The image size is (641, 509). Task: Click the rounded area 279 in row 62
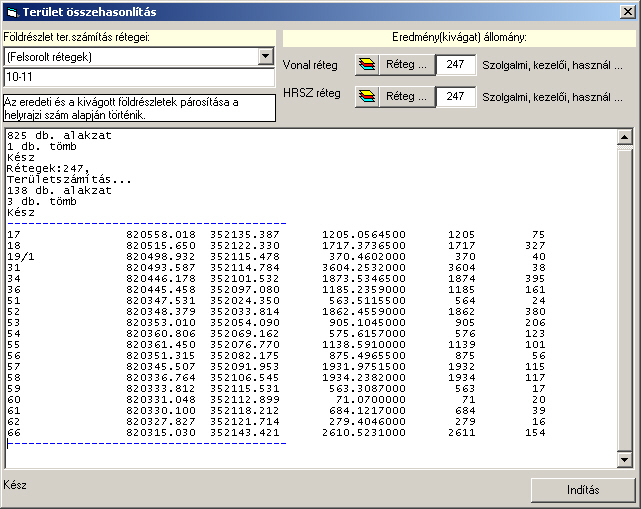[x=465, y=422]
